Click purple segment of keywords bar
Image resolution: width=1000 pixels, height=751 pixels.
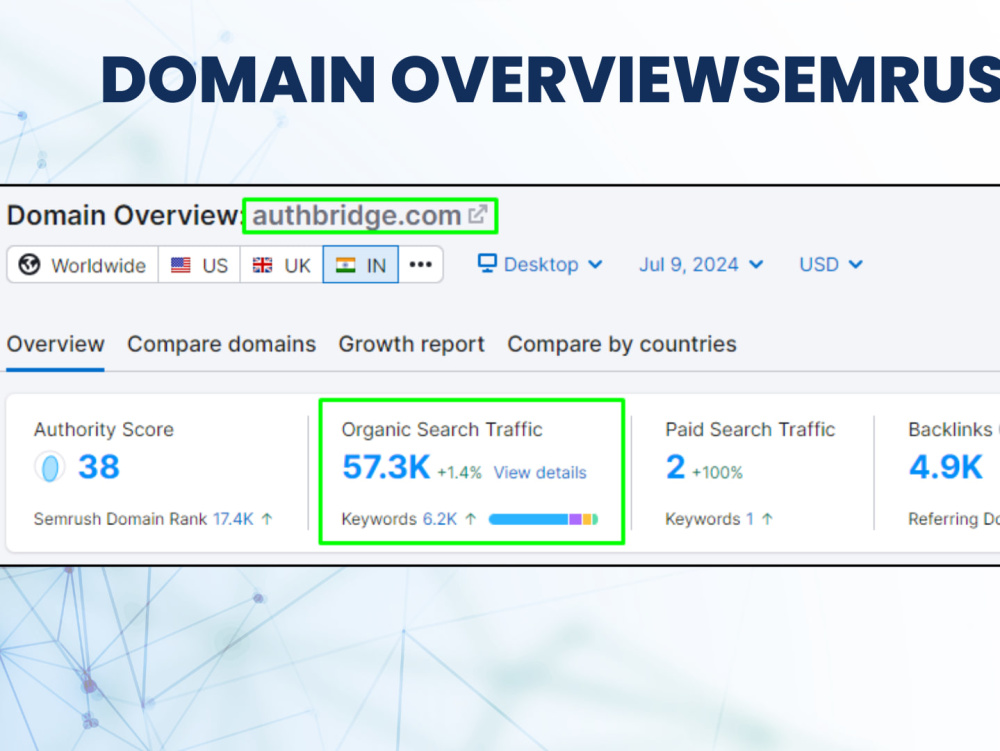[575, 520]
